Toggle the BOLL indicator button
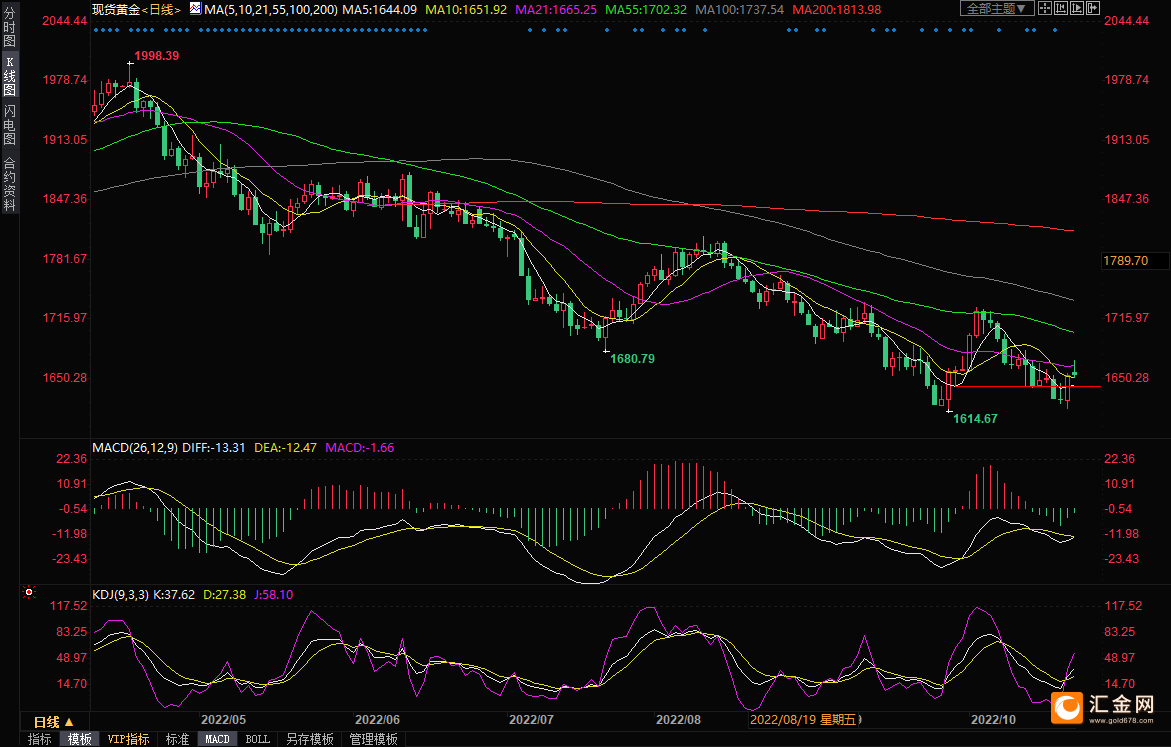The height and width of the screenshot is (747, 1171). click(x=257, y=739)
